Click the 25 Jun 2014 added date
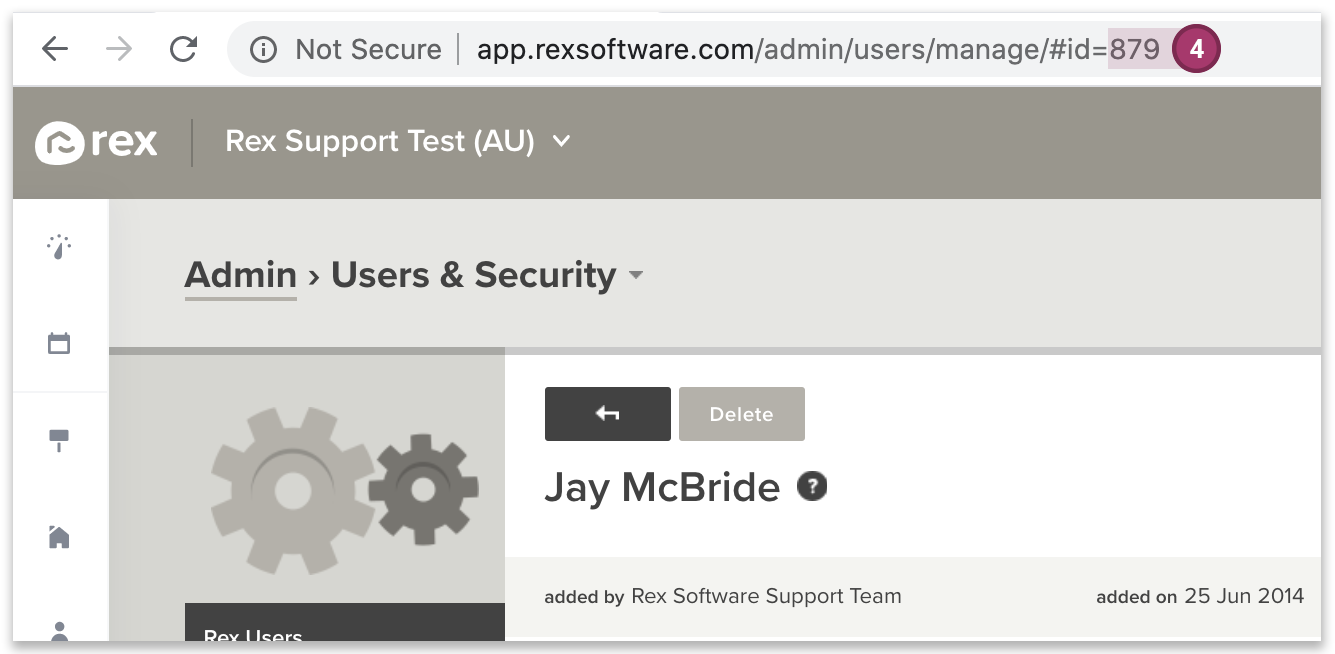This screenshot has height=654, width=1335. tap(1244, 596)
